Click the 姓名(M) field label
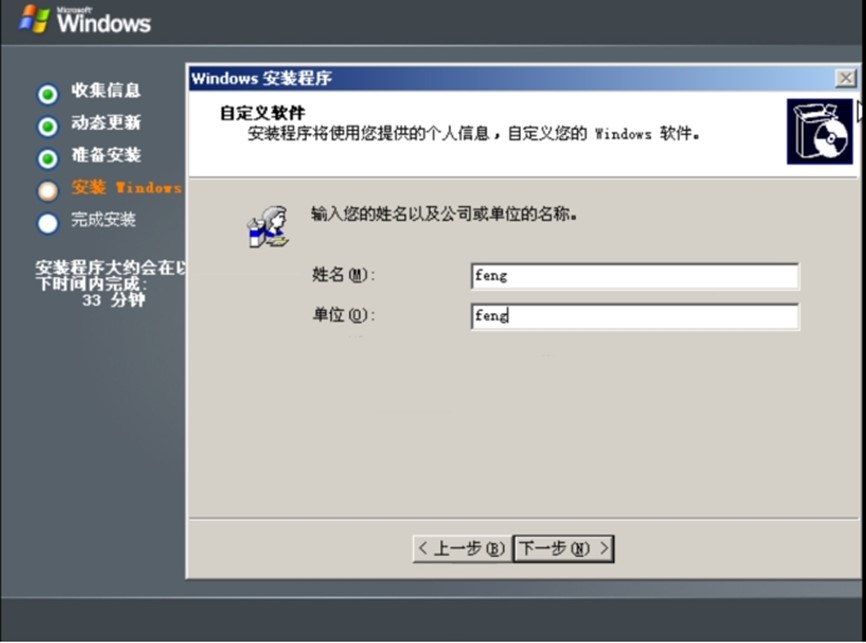 click(x=344, y=275)
